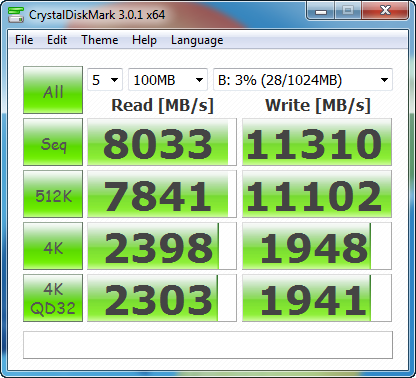416x378 pixels.
Task: Open the Theme menu
Action: tap(100, 40)
